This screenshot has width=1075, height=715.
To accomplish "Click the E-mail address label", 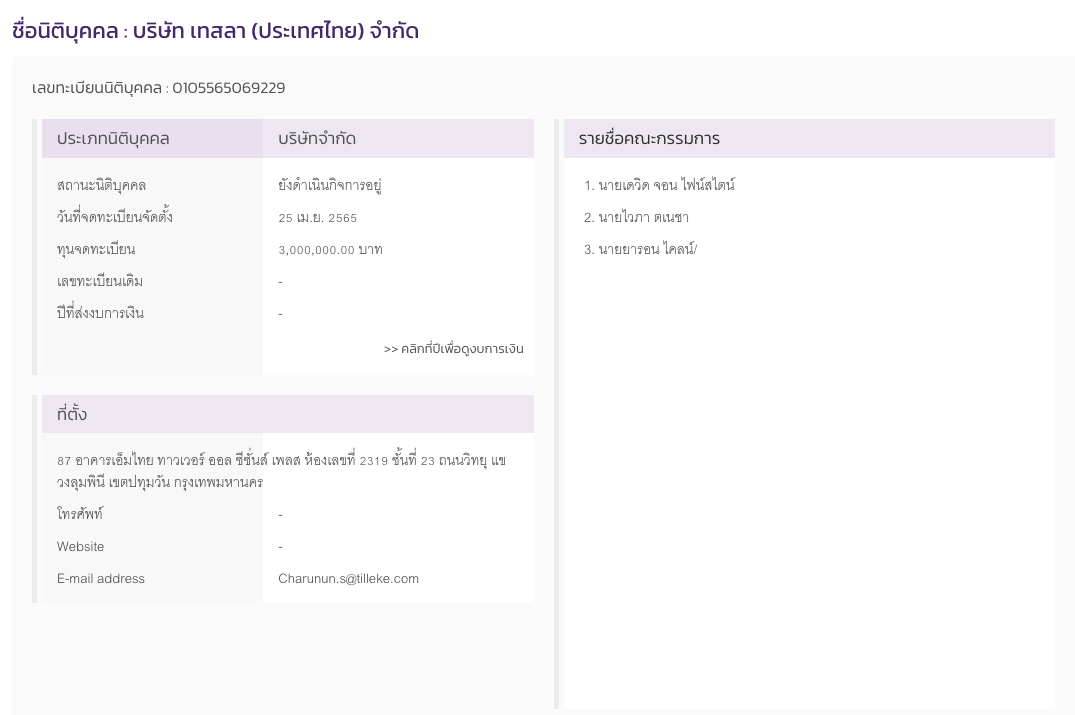I will pyautogui.click(x=101, y=579).
